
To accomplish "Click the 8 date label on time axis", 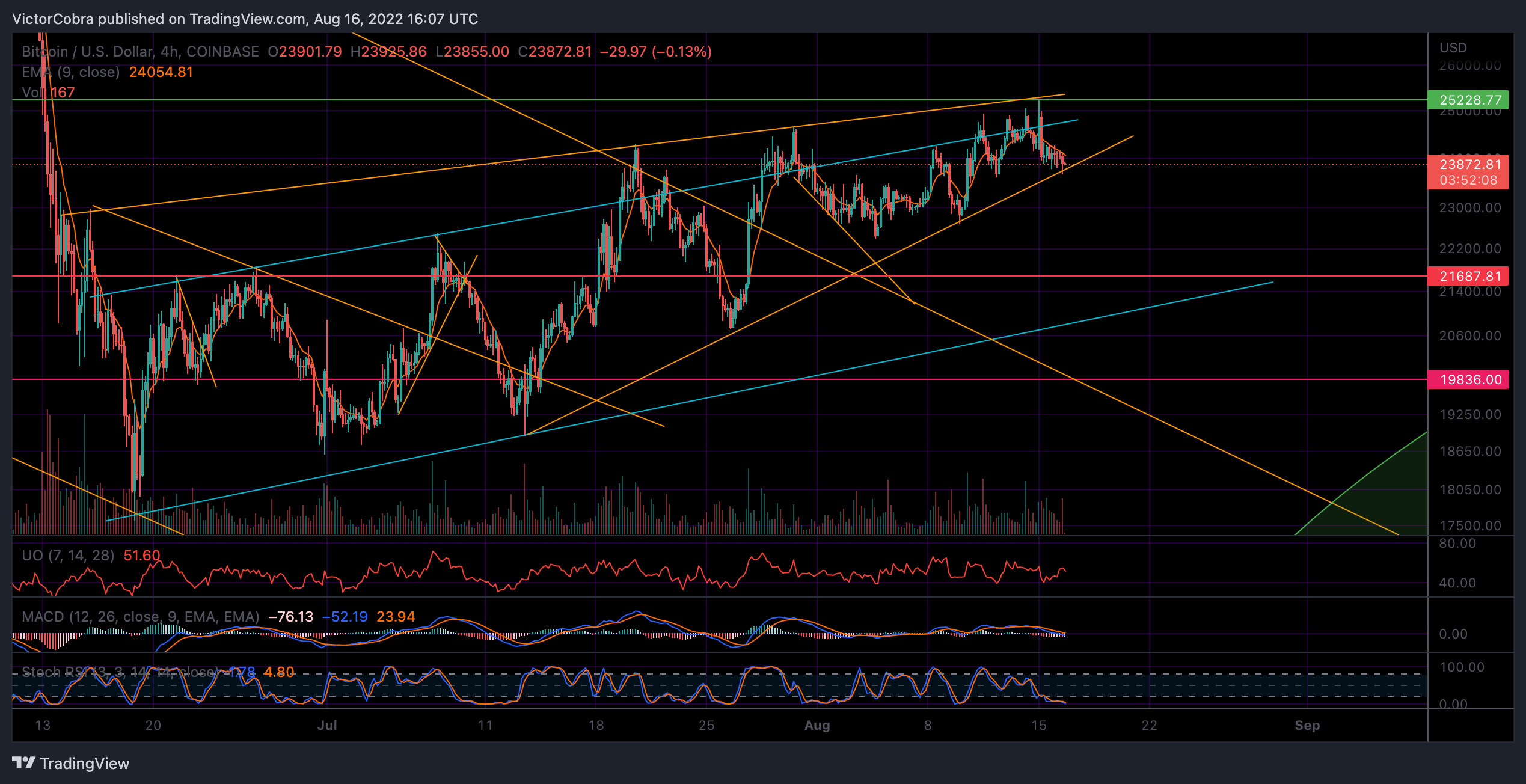I will click(x=928, y=725).
